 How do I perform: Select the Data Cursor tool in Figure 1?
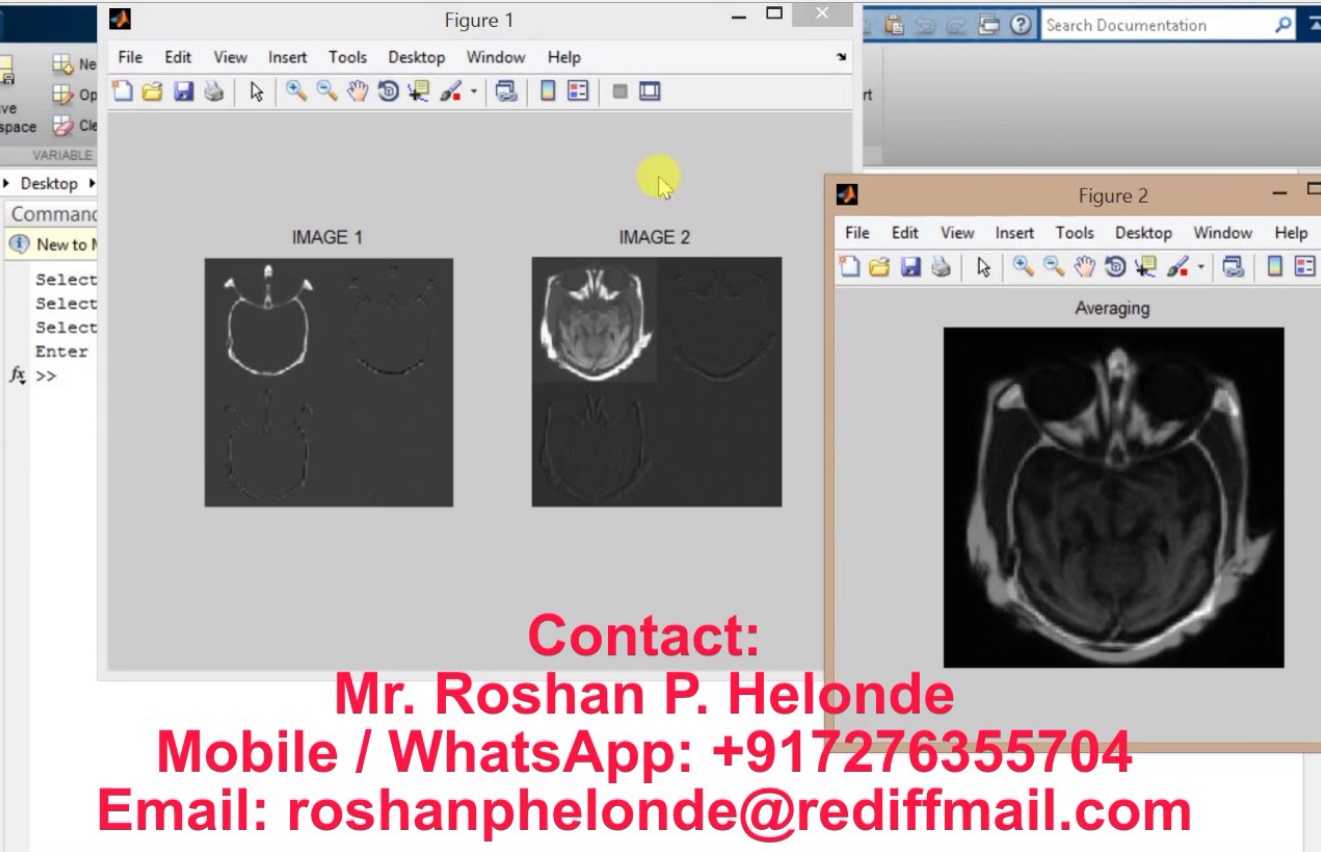[x=417, y=91]
